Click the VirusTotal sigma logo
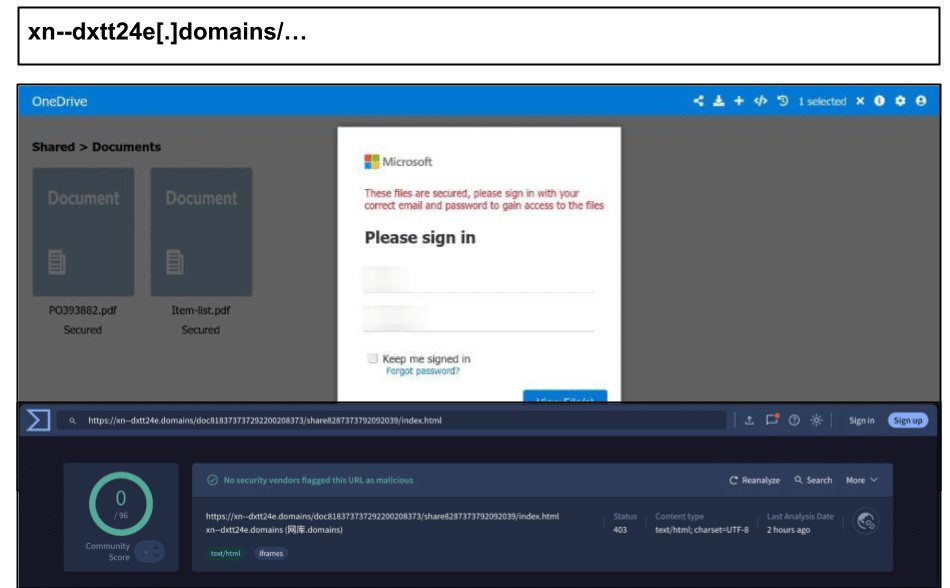 [38, 420]
